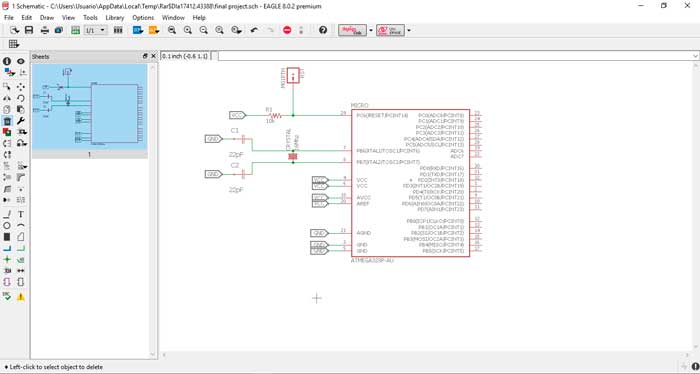Screen dimensions: 700x374
Task: Open the Edit menu
Action: pyautogui.click(x=27, y=18)
